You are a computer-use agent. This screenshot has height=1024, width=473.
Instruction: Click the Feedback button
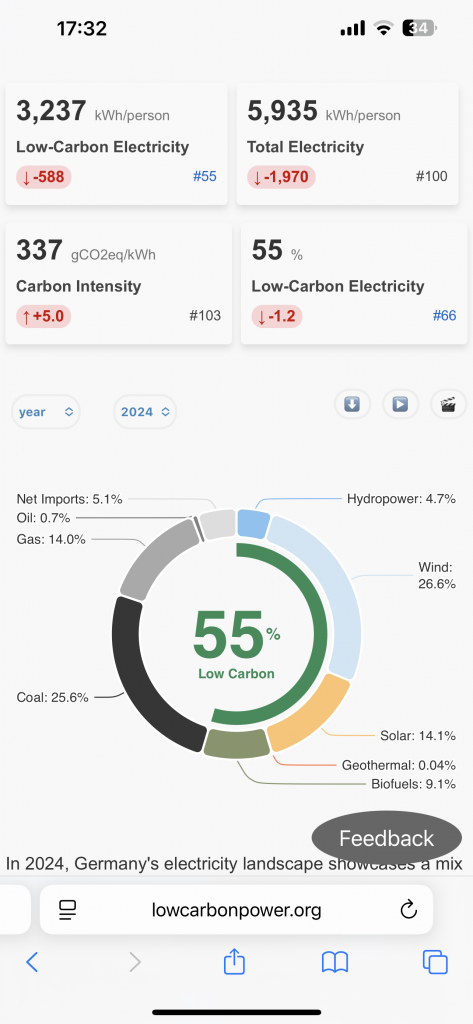coord(386,838)
